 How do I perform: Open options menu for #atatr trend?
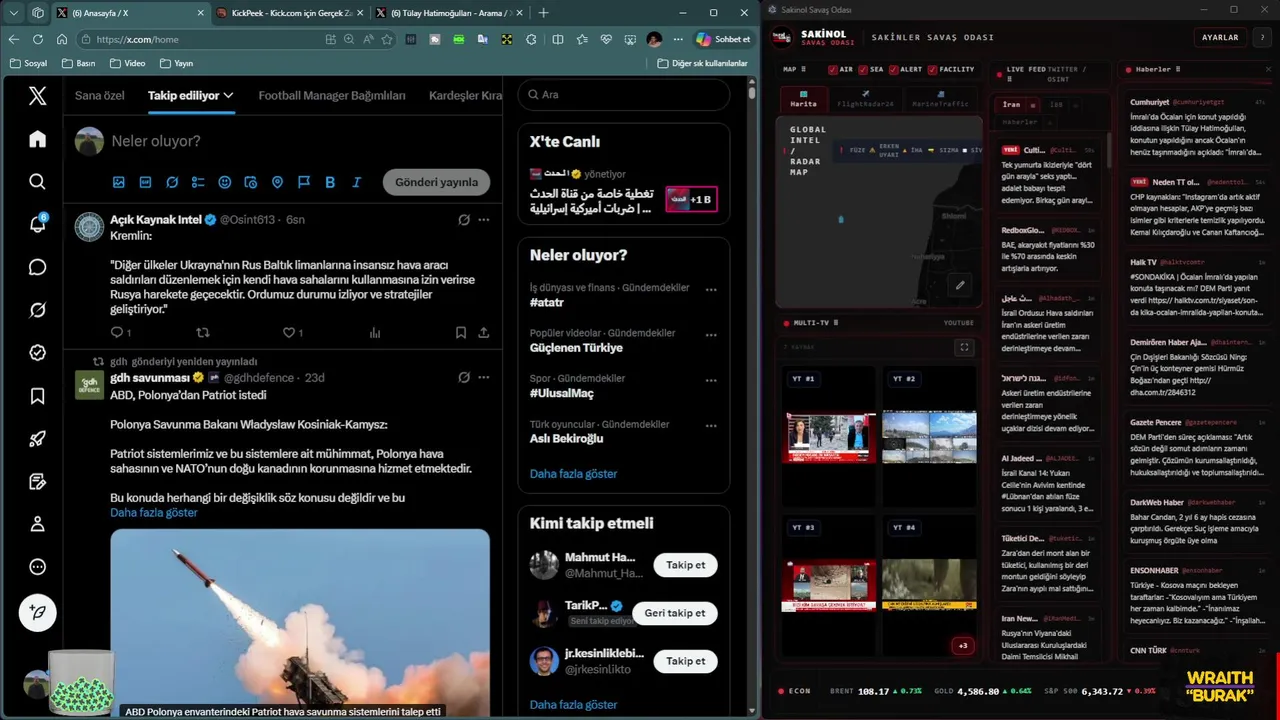711,289
